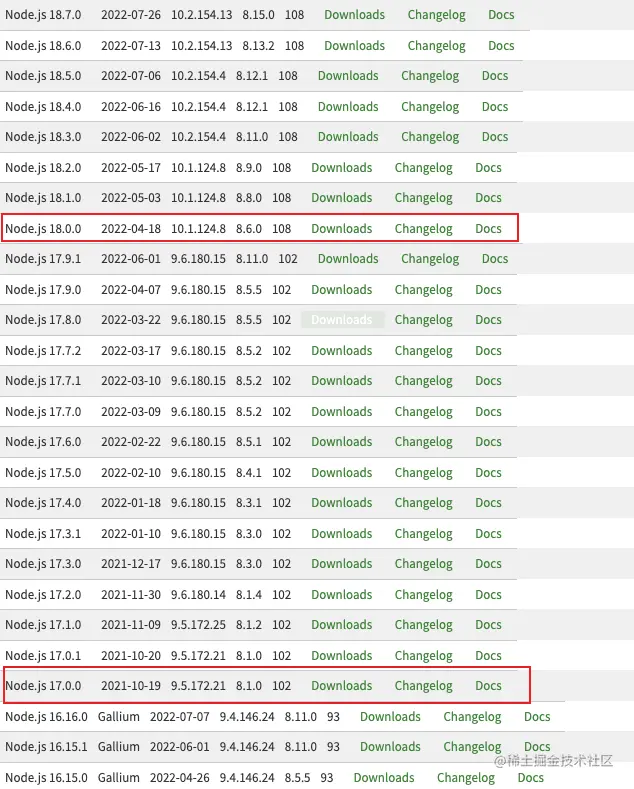634x789 pixels.
Task: Click Downloads in the Node.js 17.3.1 row
Action: pyautogui.click(x=341, y=534)
